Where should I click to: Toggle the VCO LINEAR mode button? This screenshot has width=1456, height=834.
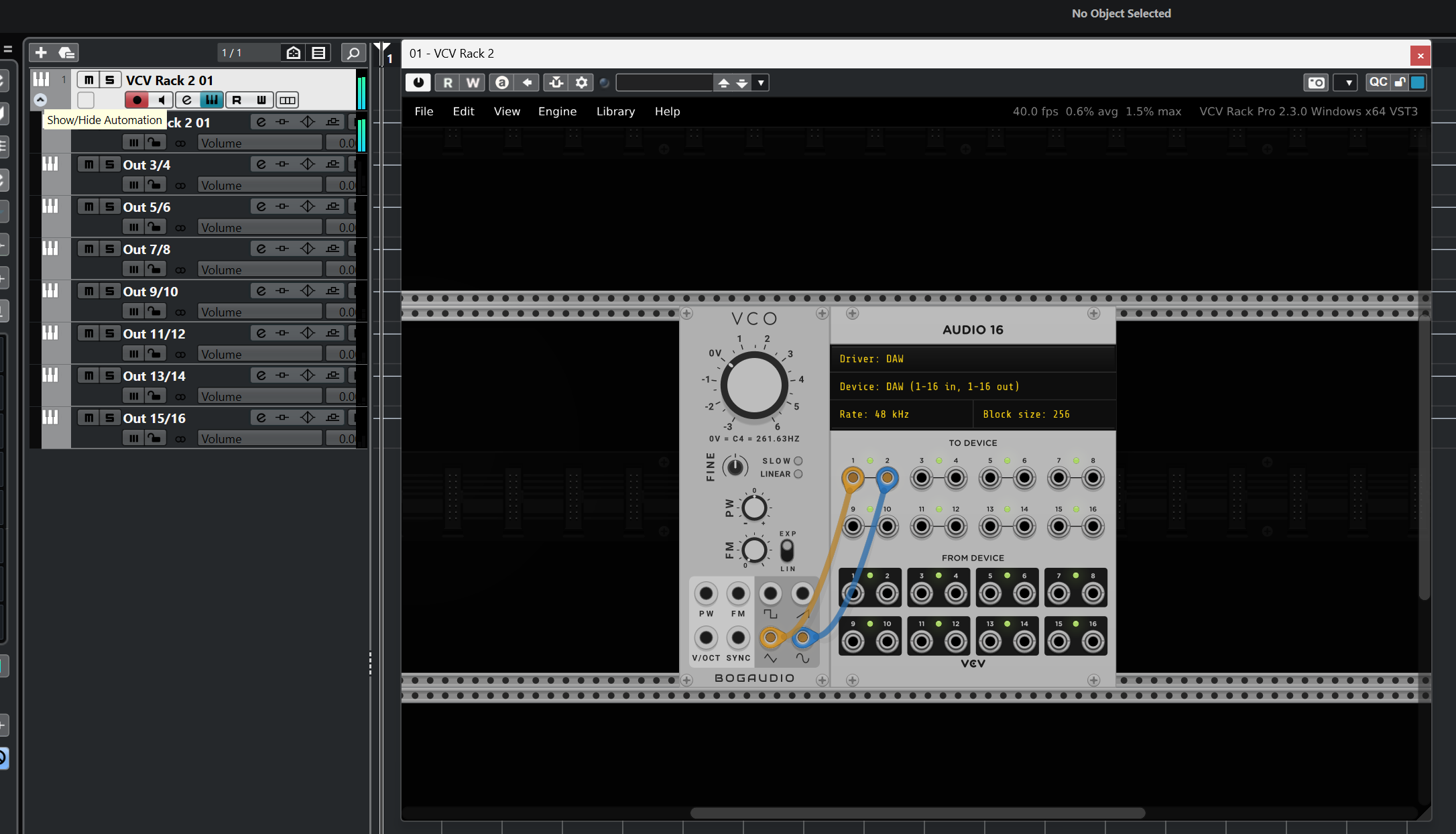point(798,474)
